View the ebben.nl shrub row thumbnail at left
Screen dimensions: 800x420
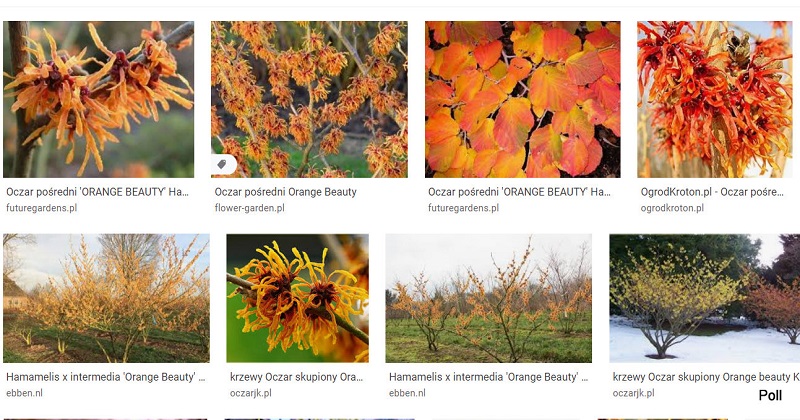[106, 298]
